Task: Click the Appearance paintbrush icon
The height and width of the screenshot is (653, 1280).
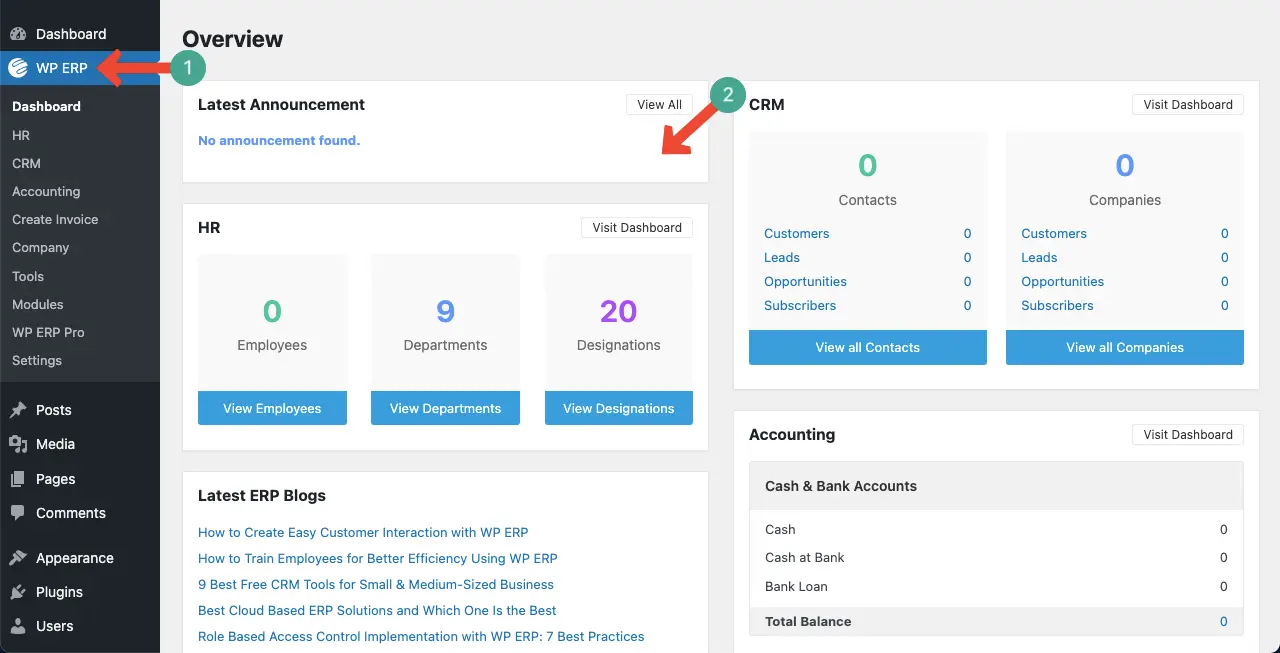Action: click(x=18, y=558)
